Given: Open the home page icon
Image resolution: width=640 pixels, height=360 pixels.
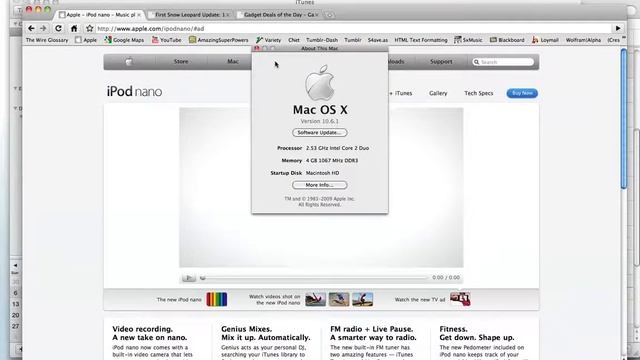Looking at the screenshot, I should [x=74, y=29].
